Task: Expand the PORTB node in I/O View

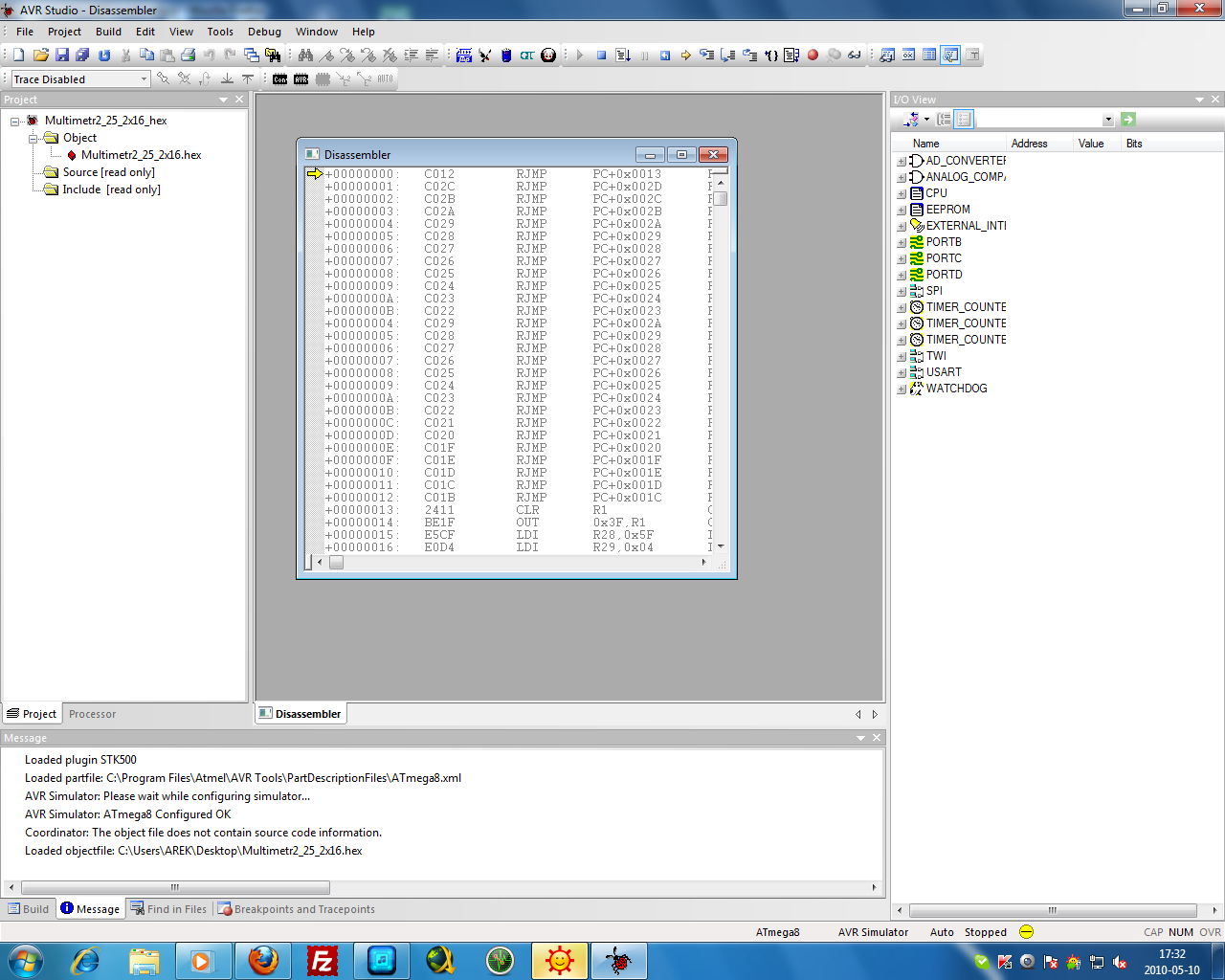Action: (901, 243)
